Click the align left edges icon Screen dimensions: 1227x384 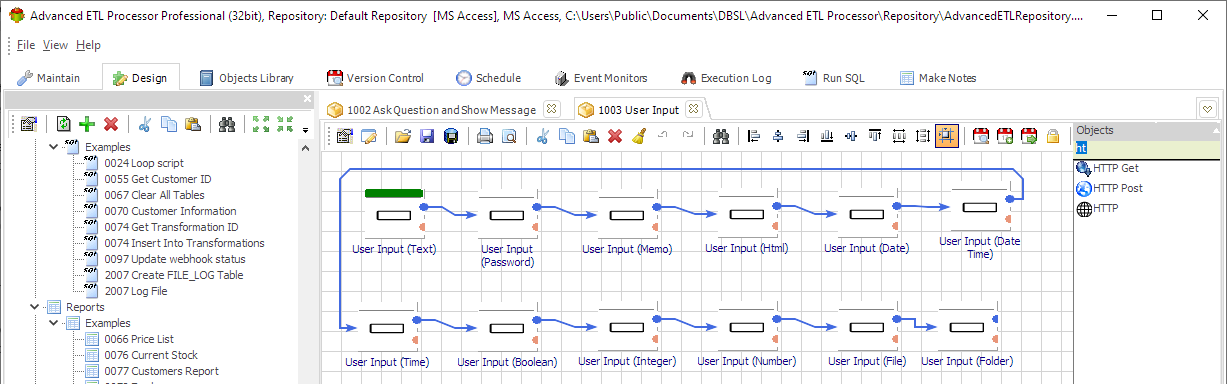[754, 137]
